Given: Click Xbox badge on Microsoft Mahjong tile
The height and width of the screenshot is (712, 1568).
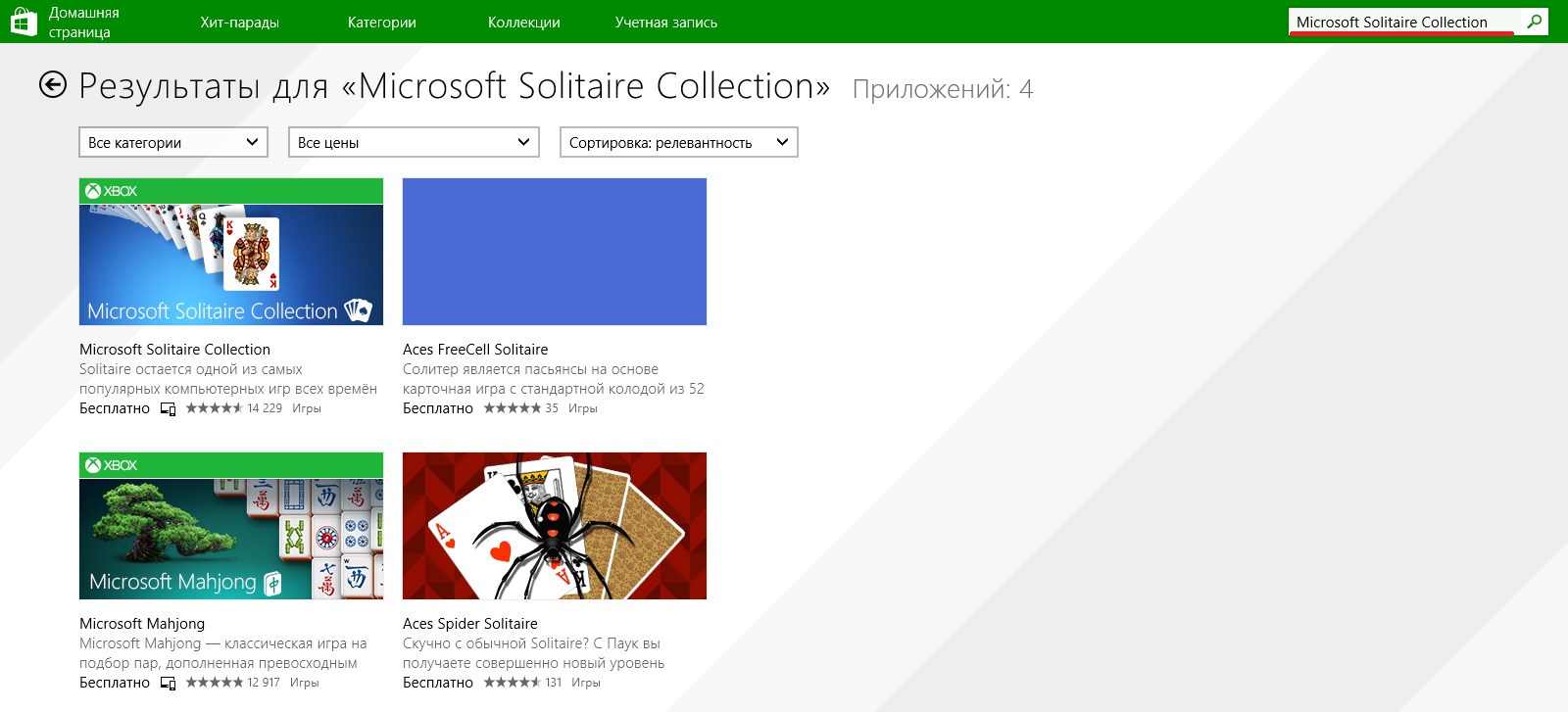Looking at the screenshot, I should point(111,465).
